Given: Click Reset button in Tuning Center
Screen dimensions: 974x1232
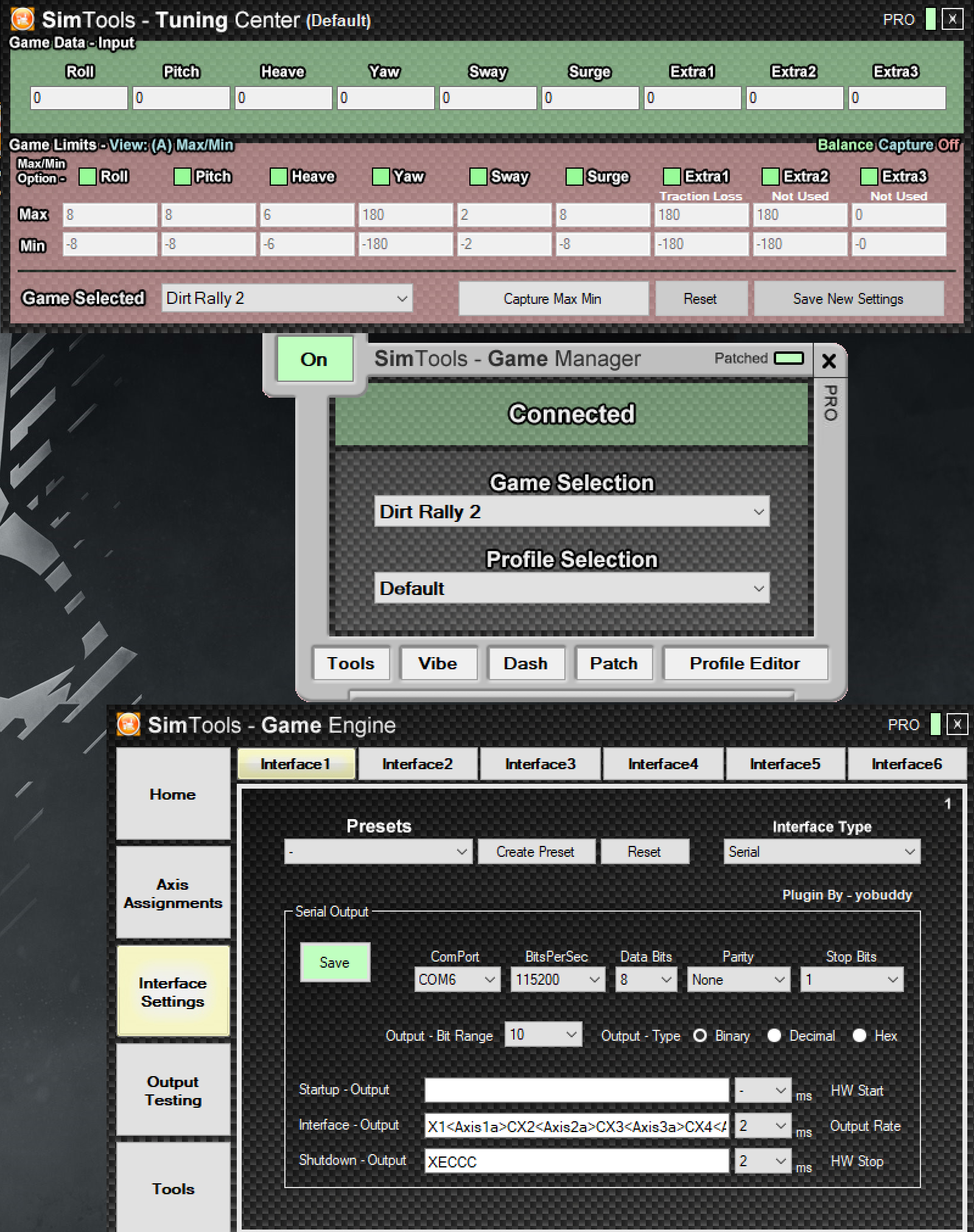Looking at the screenshot, I should click(x=701, y=298).
